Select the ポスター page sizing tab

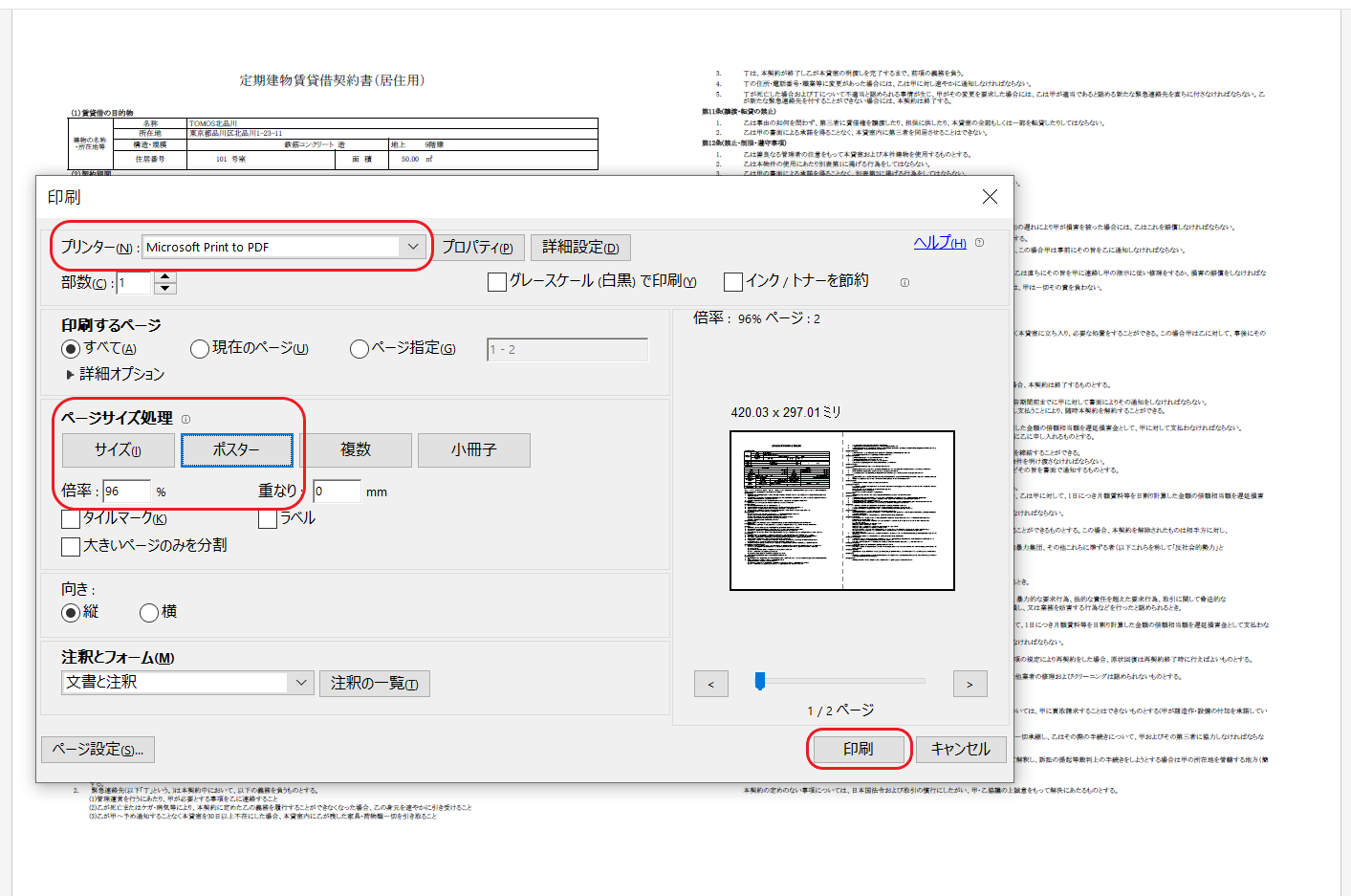click(x=237, y=450)
